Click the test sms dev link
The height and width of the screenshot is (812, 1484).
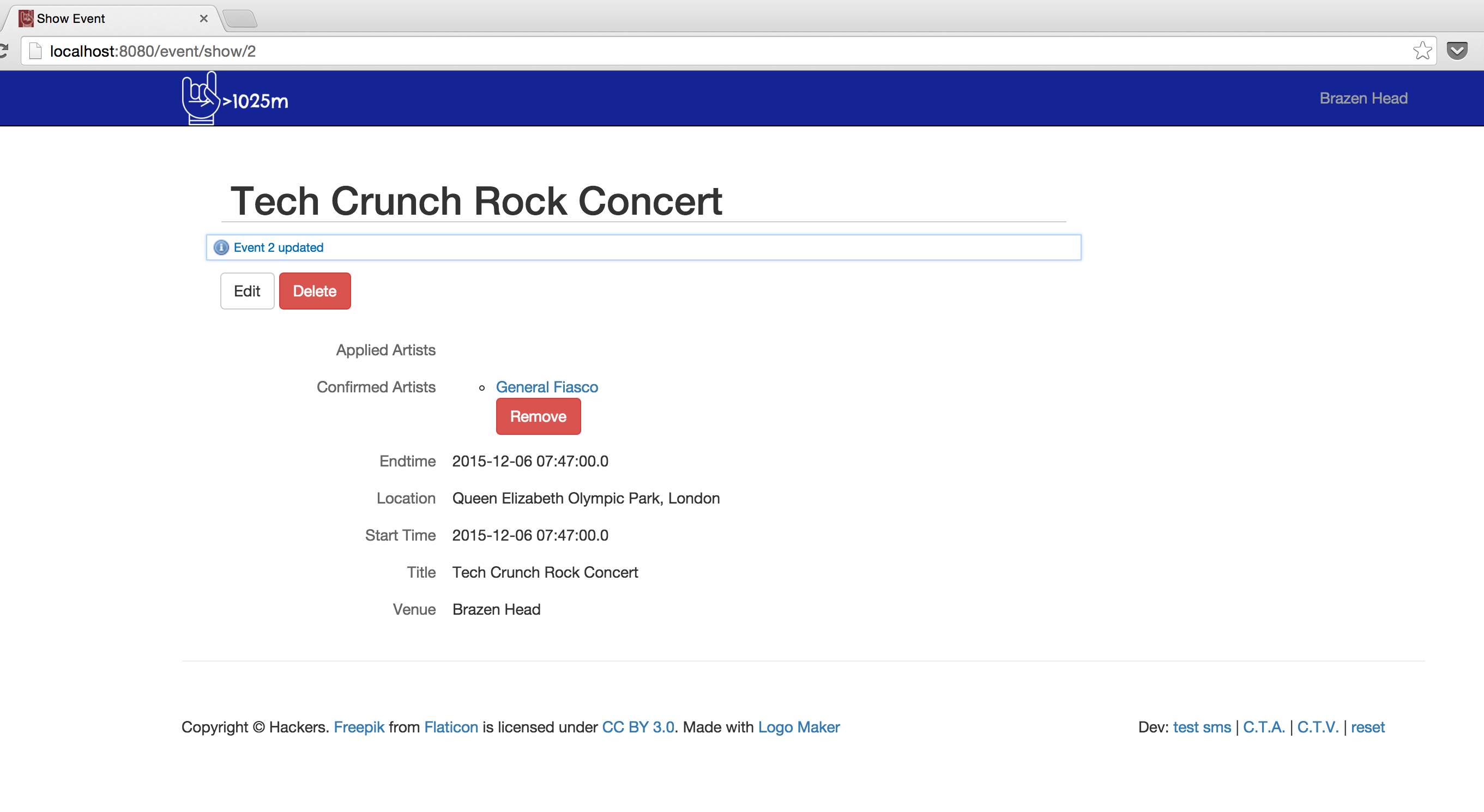tap(1201, 728)
